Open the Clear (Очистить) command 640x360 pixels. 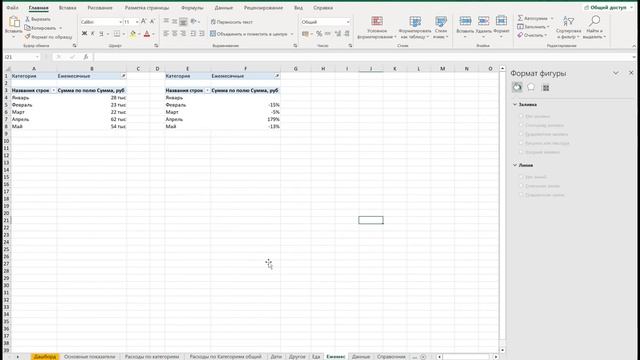pos(531,35)
